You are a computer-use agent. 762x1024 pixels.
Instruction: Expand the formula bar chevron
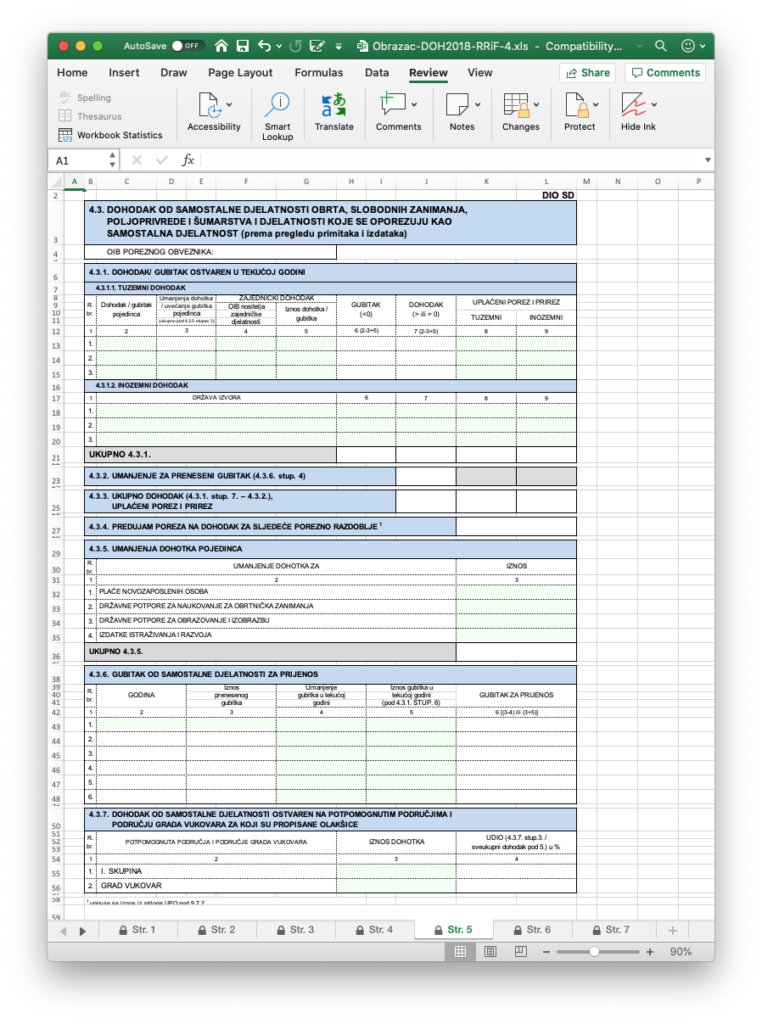coord(708,160)
